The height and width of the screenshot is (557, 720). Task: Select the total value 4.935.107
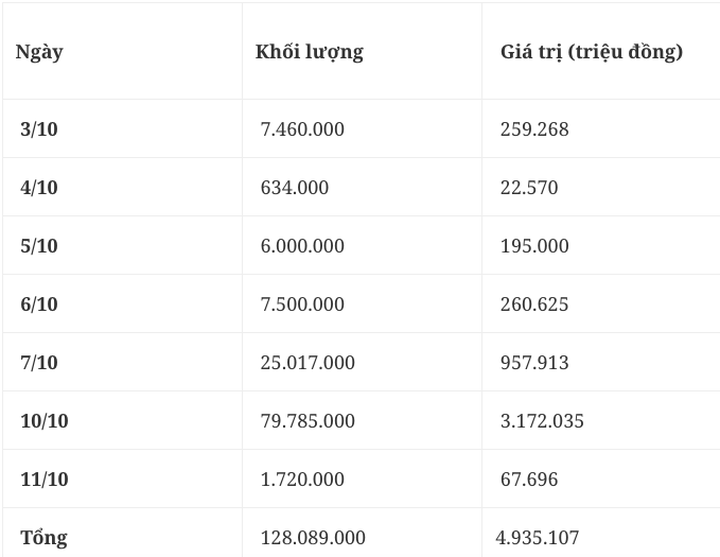pyautogui.click(x=537, y=537)
